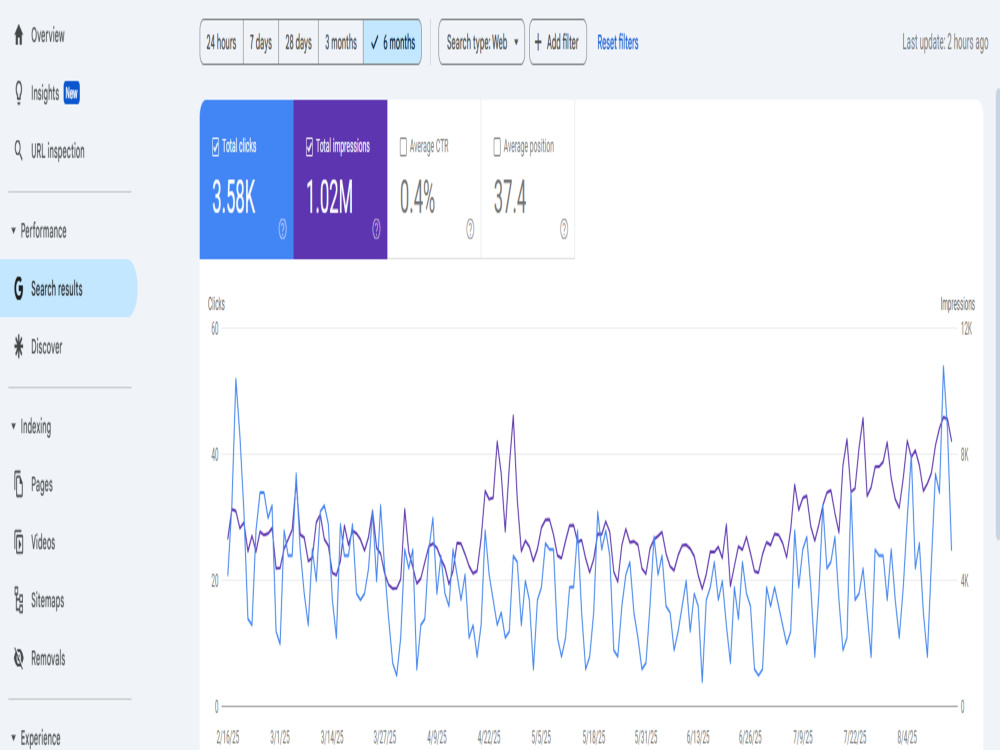This screenshot has height=750, width=1000.
Task: Open help icon on Total impressions card
Action: (x=376, y=229)
